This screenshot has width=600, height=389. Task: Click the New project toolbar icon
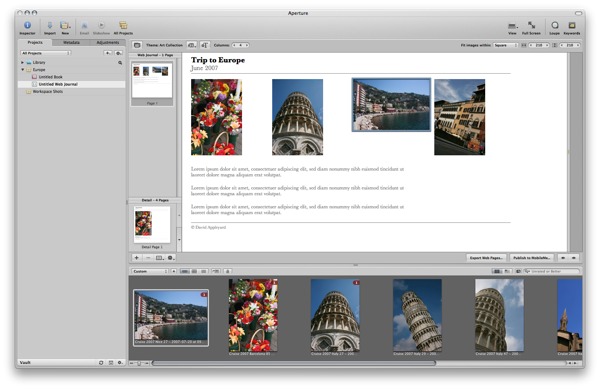tap(65, 28)
